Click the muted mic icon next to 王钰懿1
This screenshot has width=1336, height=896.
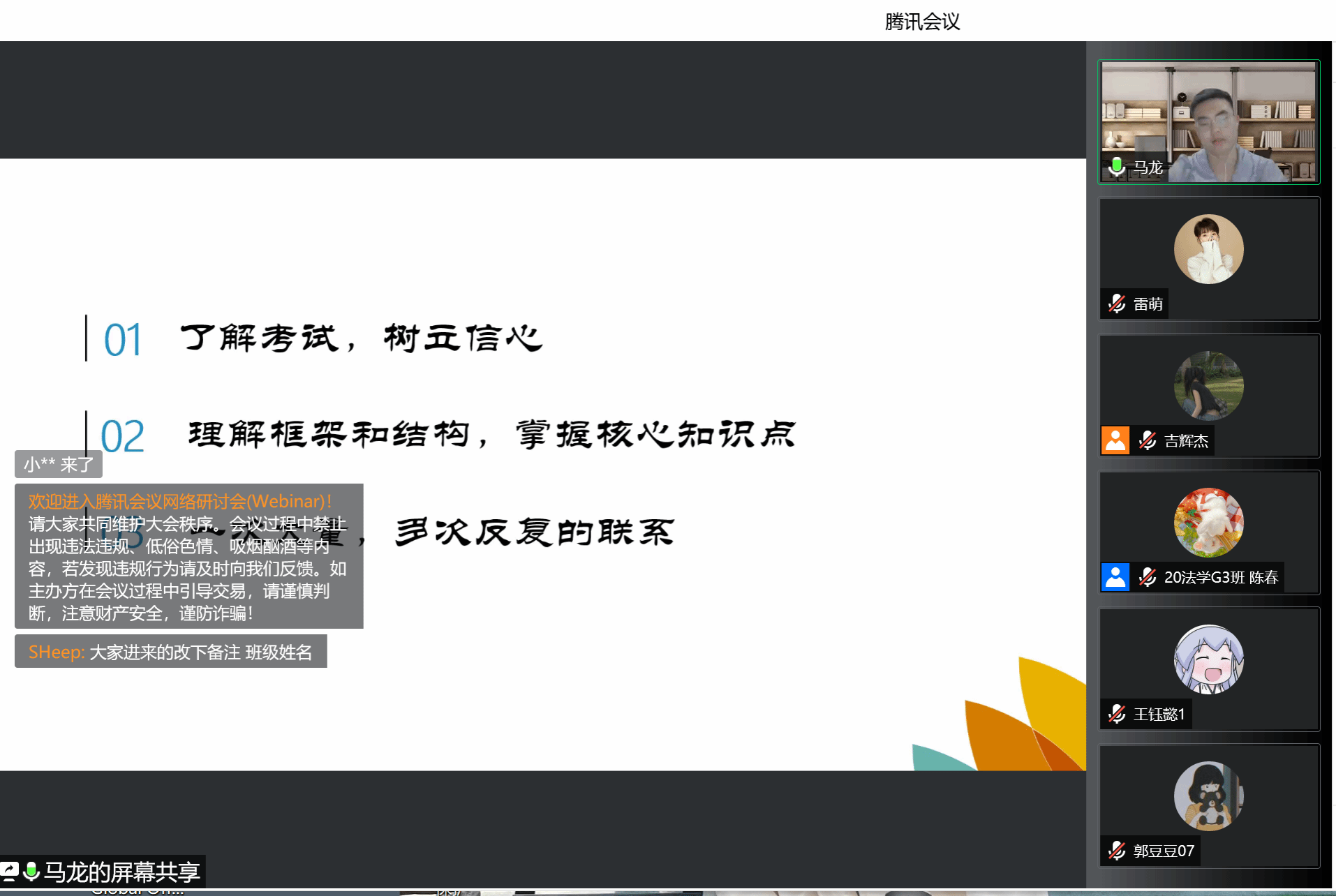[x=1117, y=714]
